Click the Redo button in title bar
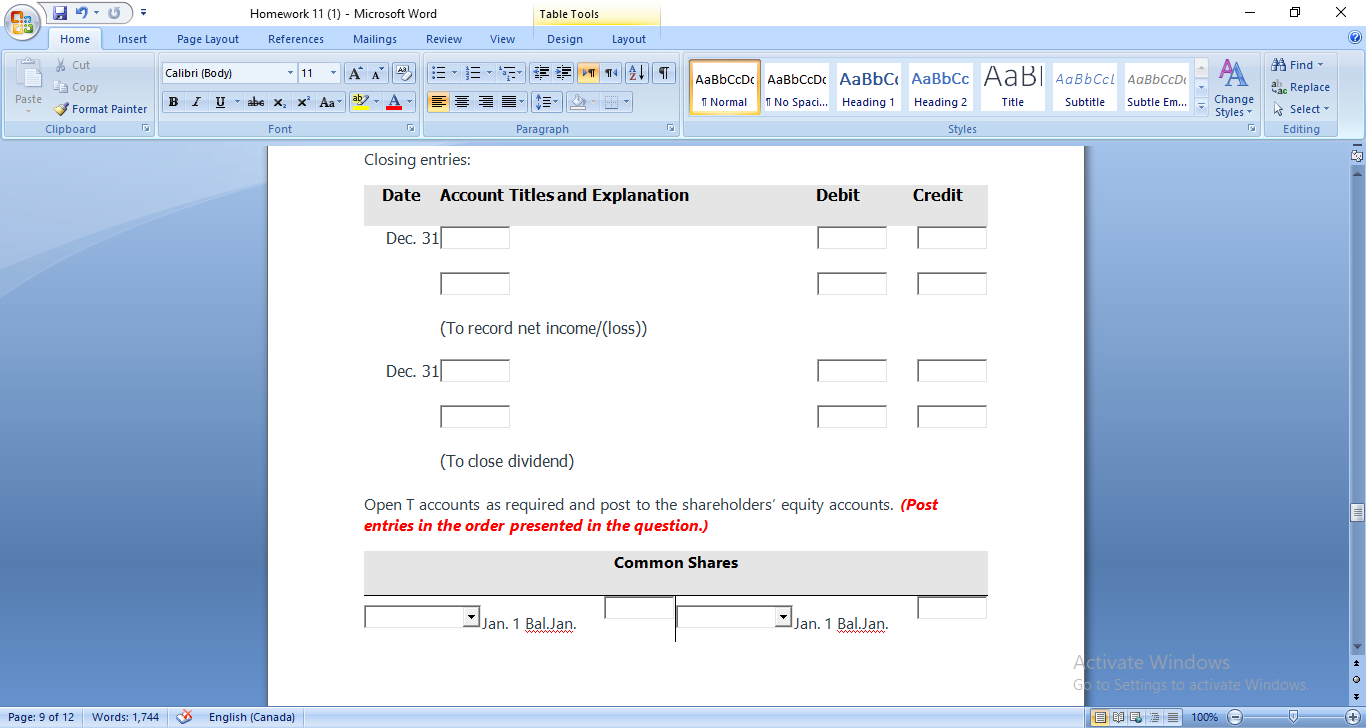Image resolution: width=1366 pixels, height=728 pixels. click(114, 13)
